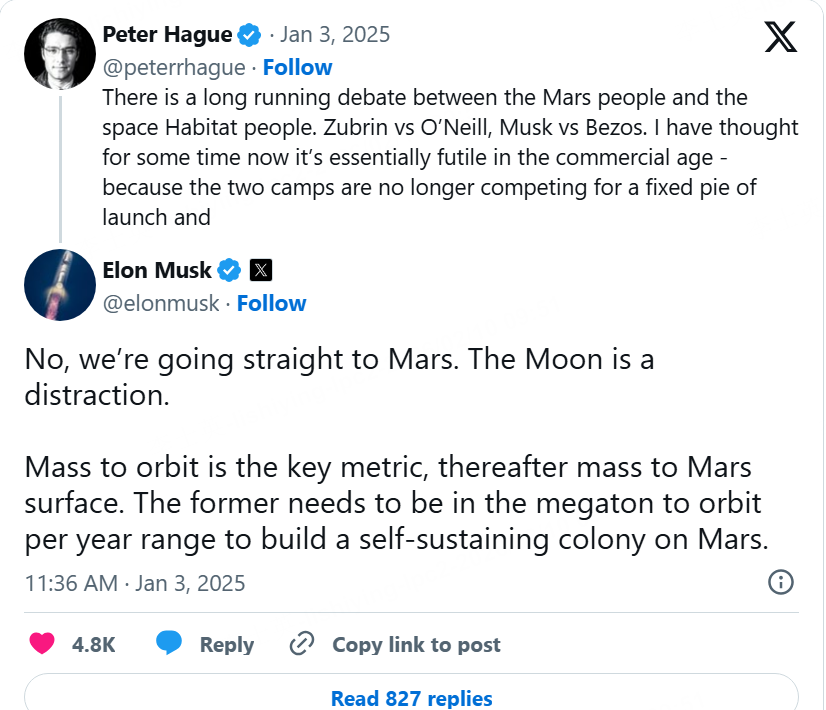
Task: Open the @elonmusk handle link
Action: [x=160, y=303]
